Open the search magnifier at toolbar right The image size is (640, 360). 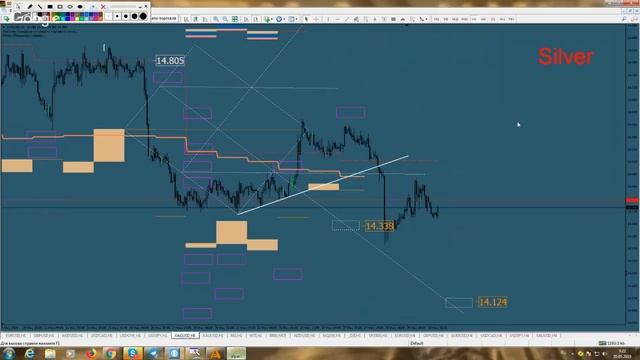click(624, 19)
